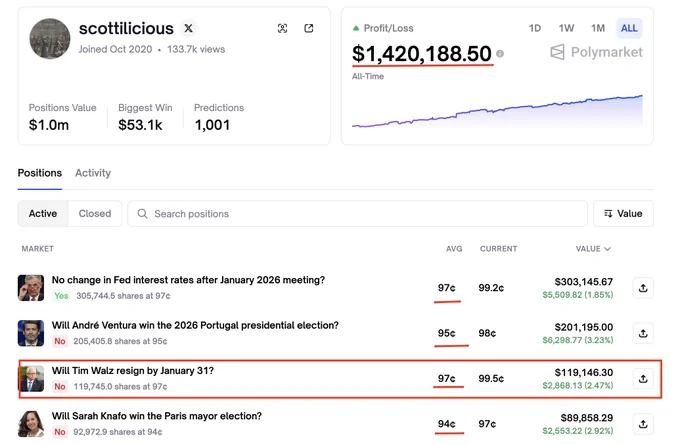Sort by the VALUE column header chevron
The image size is (680, 445).
click(x=607, y=249)
